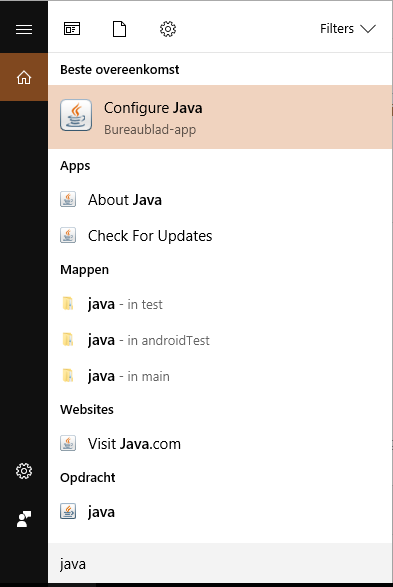Click the Java icon beside java command
The width and height of the screenshot is (393, 587).
[68, 512]
